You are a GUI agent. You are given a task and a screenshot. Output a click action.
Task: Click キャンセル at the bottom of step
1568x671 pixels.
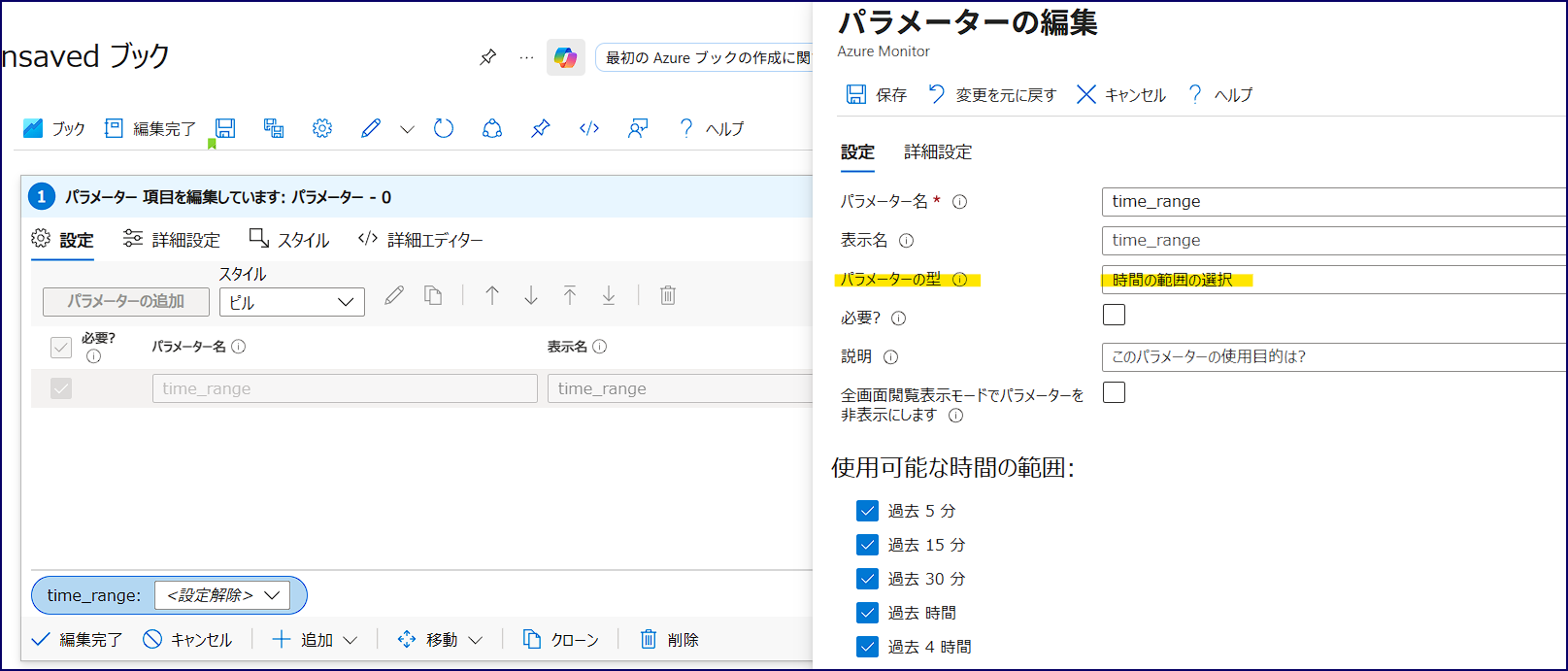coord(187,640)
